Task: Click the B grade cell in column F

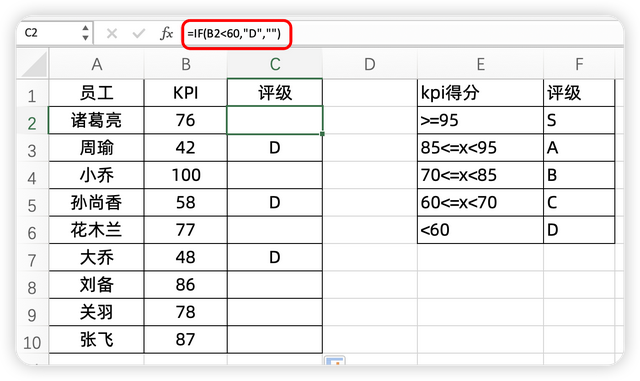Action: [579, 175]
